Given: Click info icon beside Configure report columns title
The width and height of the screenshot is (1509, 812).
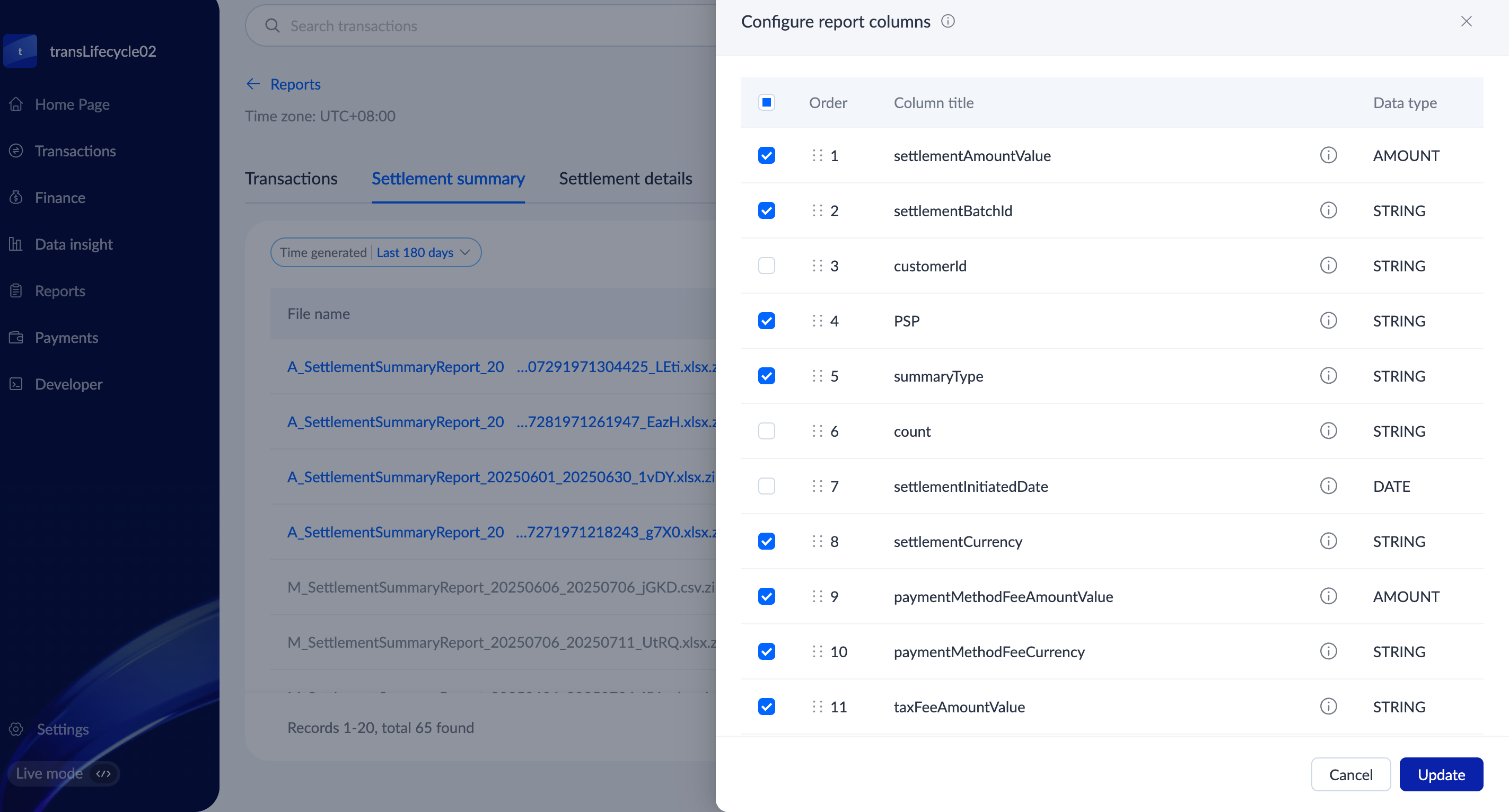Looking at the screenshot, I should (x=948, y=22).
